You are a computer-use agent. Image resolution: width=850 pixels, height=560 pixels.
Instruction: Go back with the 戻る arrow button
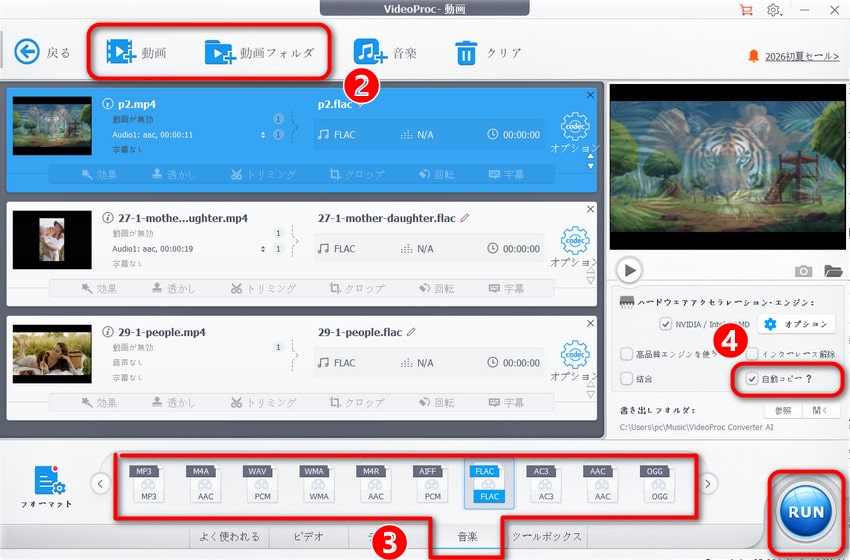pyautogui.click(x=42, y=53)
